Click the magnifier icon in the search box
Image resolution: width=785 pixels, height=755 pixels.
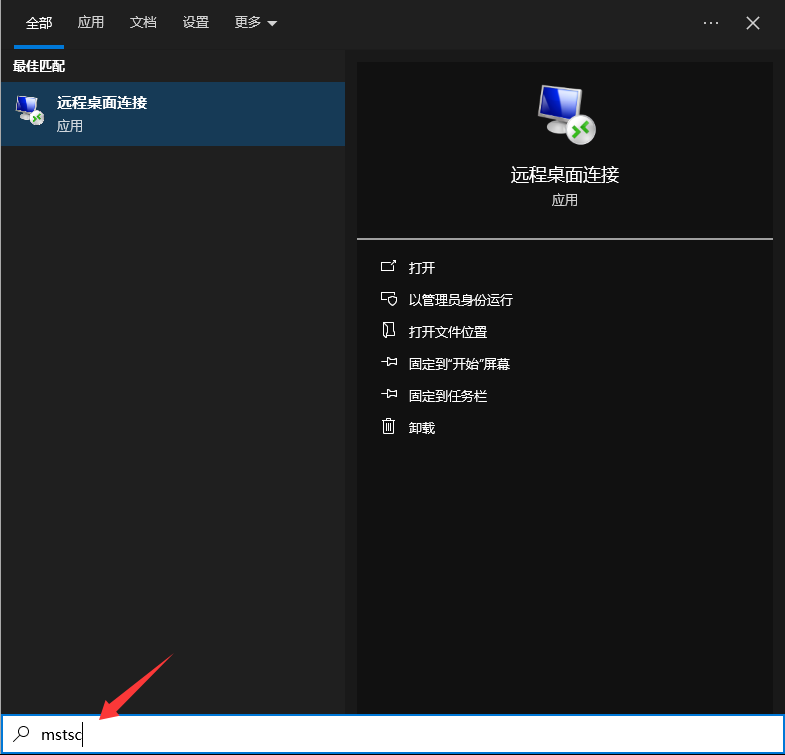pyautogui.click(x=22, y=735)
